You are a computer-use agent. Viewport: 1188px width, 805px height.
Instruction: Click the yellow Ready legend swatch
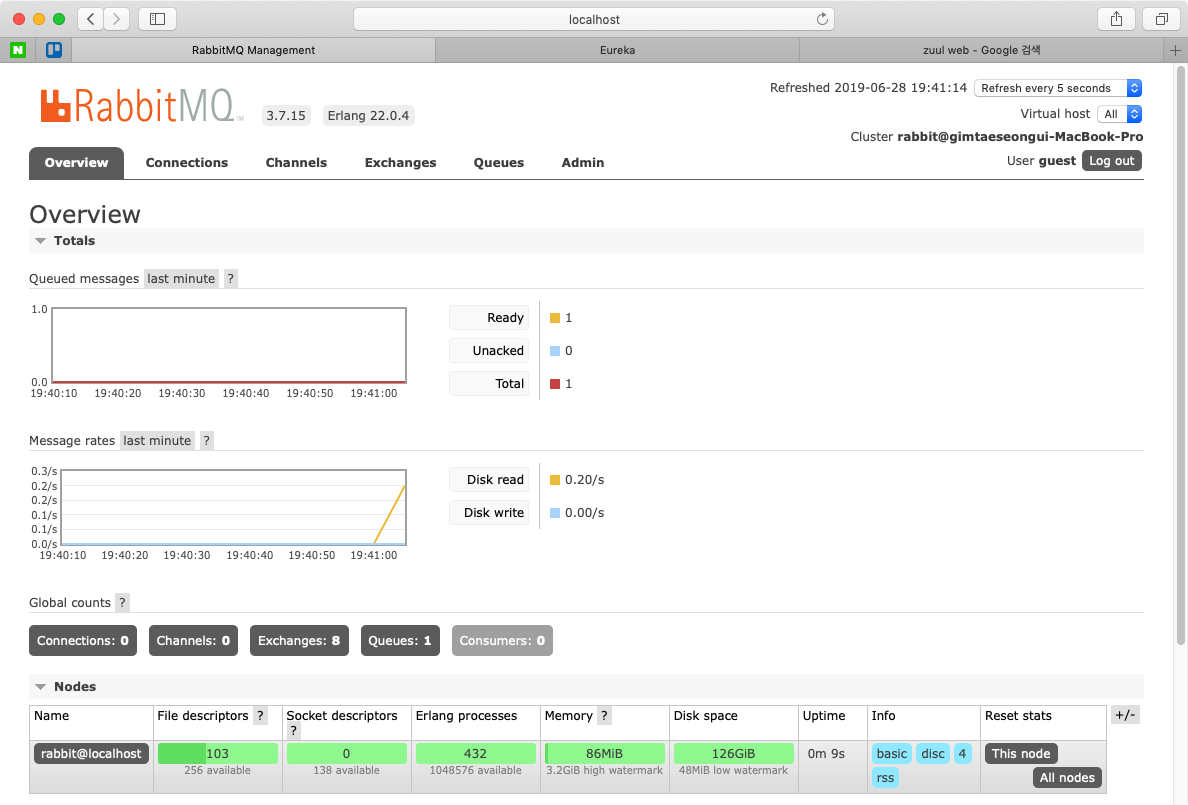coord(555,318)
